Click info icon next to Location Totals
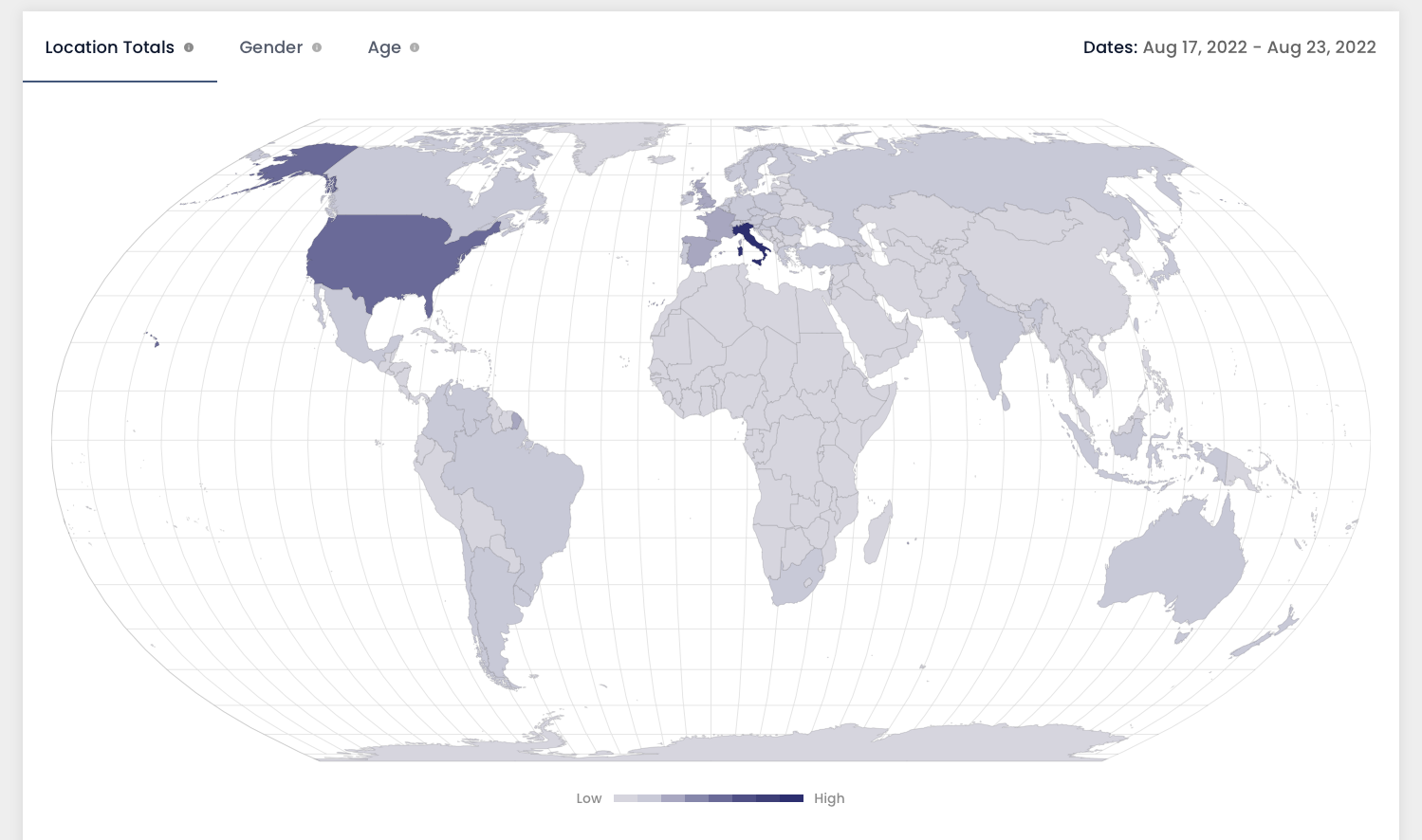1422x840 pixels. coord(189,47)
